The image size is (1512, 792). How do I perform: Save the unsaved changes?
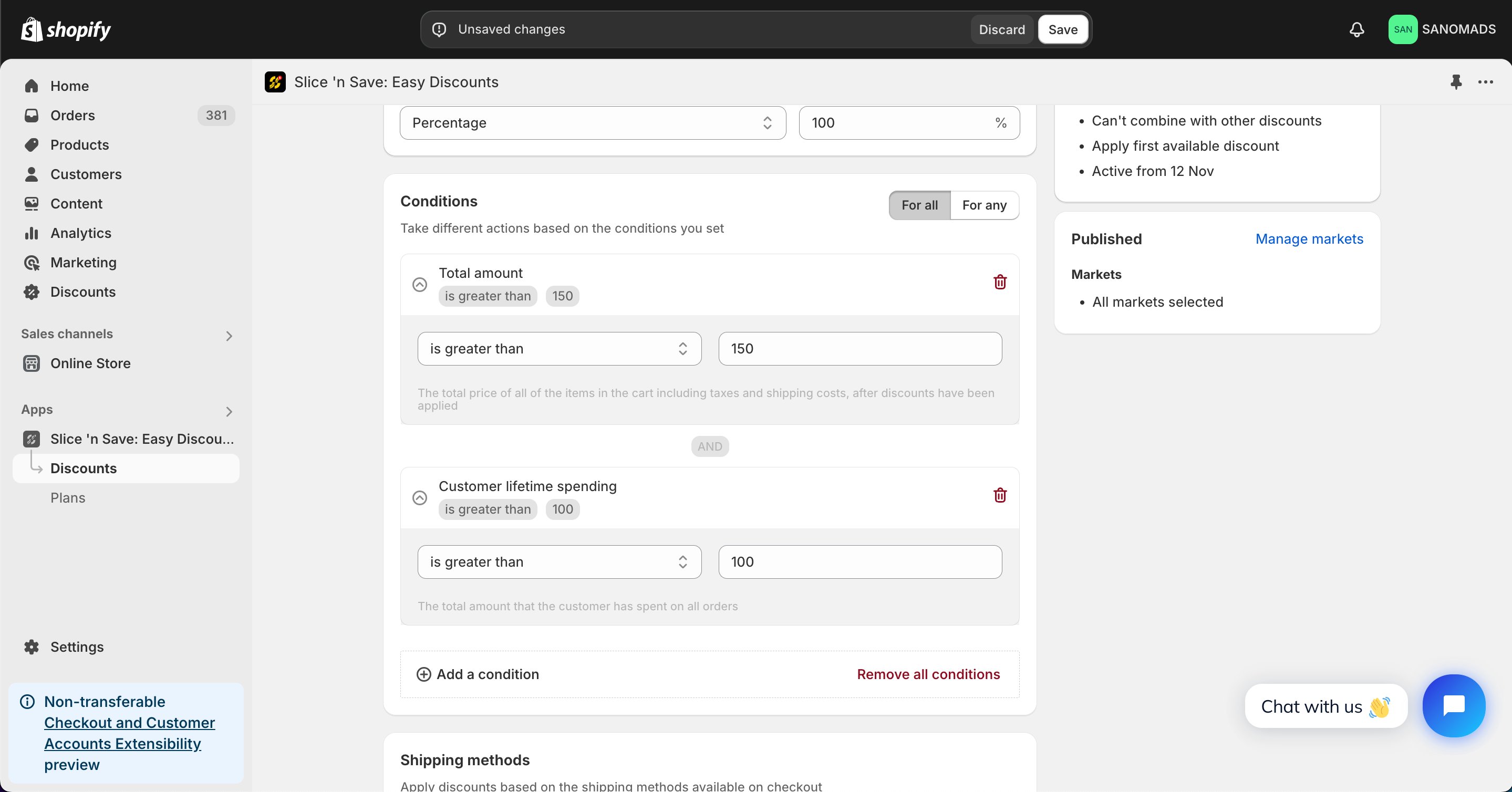click(x=1062, y=29)
